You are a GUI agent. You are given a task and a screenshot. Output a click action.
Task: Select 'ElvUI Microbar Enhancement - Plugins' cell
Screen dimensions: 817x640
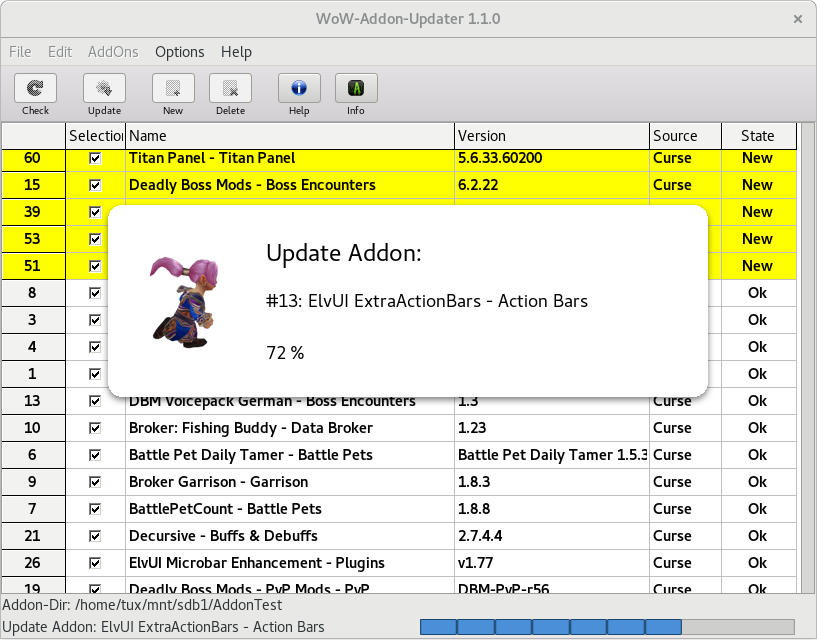click(x=290, y=563)
